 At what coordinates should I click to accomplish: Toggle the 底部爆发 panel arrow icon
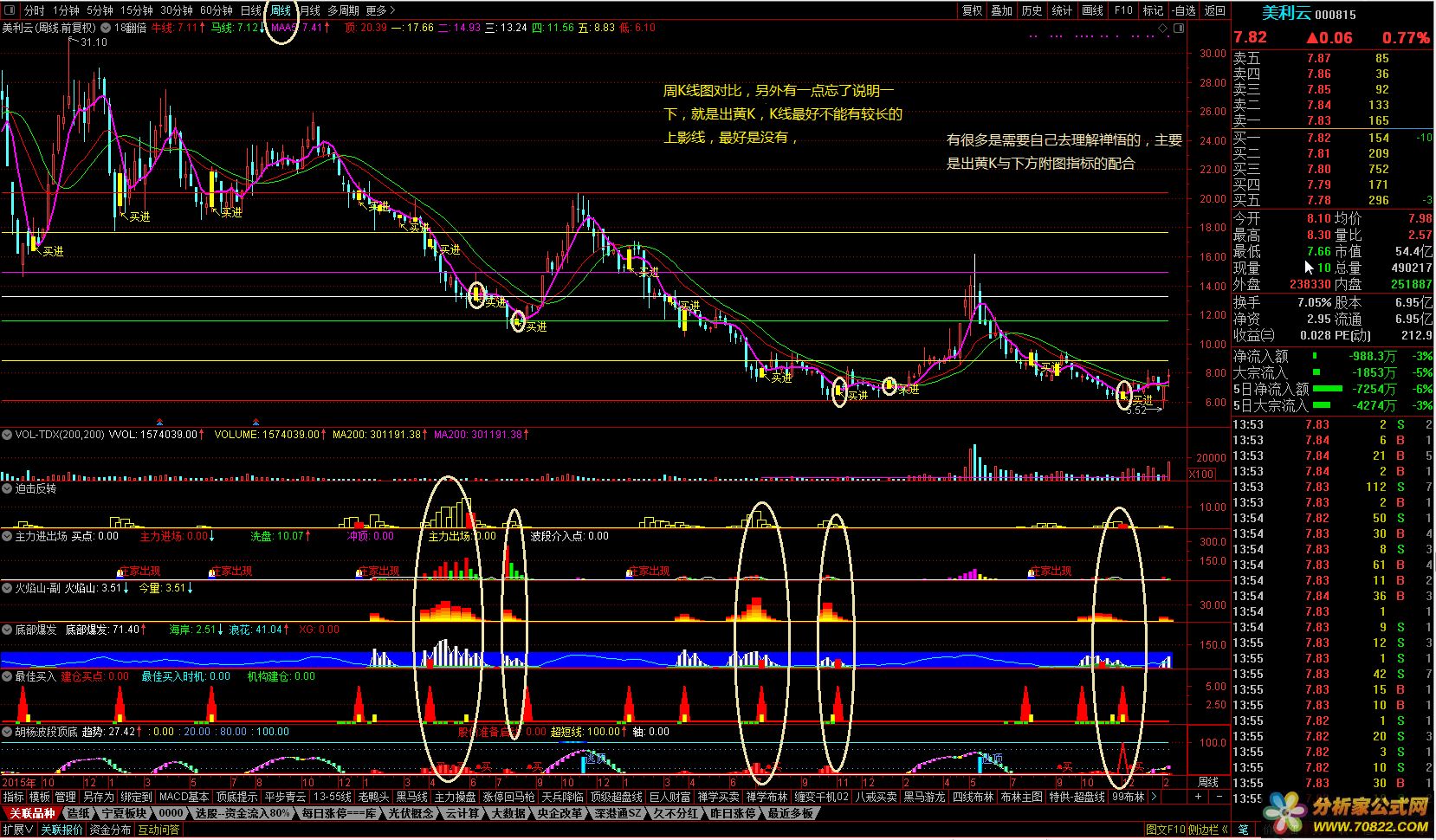click(x=7, y=630)
